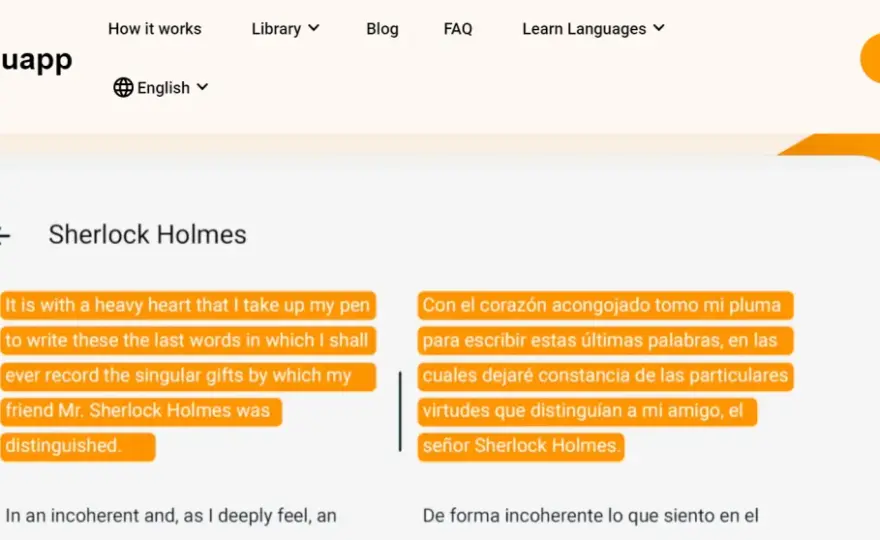Image resolution: width=880 pixels, height=540 pixels.
Task: Open the How it works page
Action: coord(155,29)
